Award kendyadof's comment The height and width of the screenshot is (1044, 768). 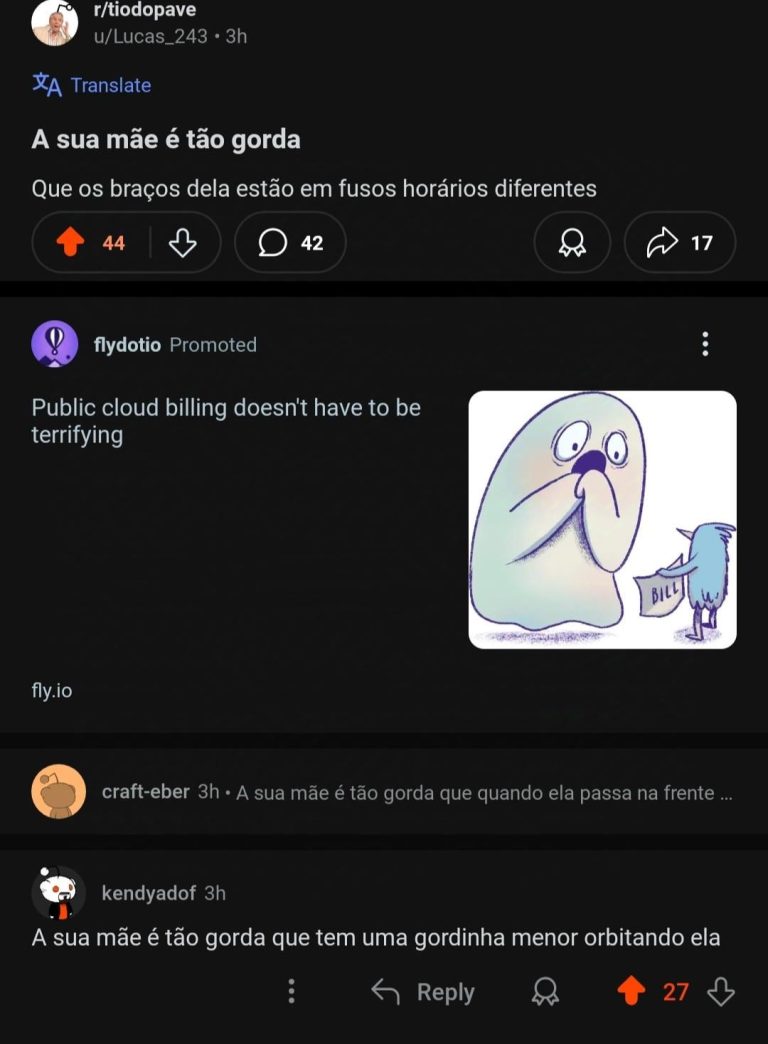[x=545, y=991]
